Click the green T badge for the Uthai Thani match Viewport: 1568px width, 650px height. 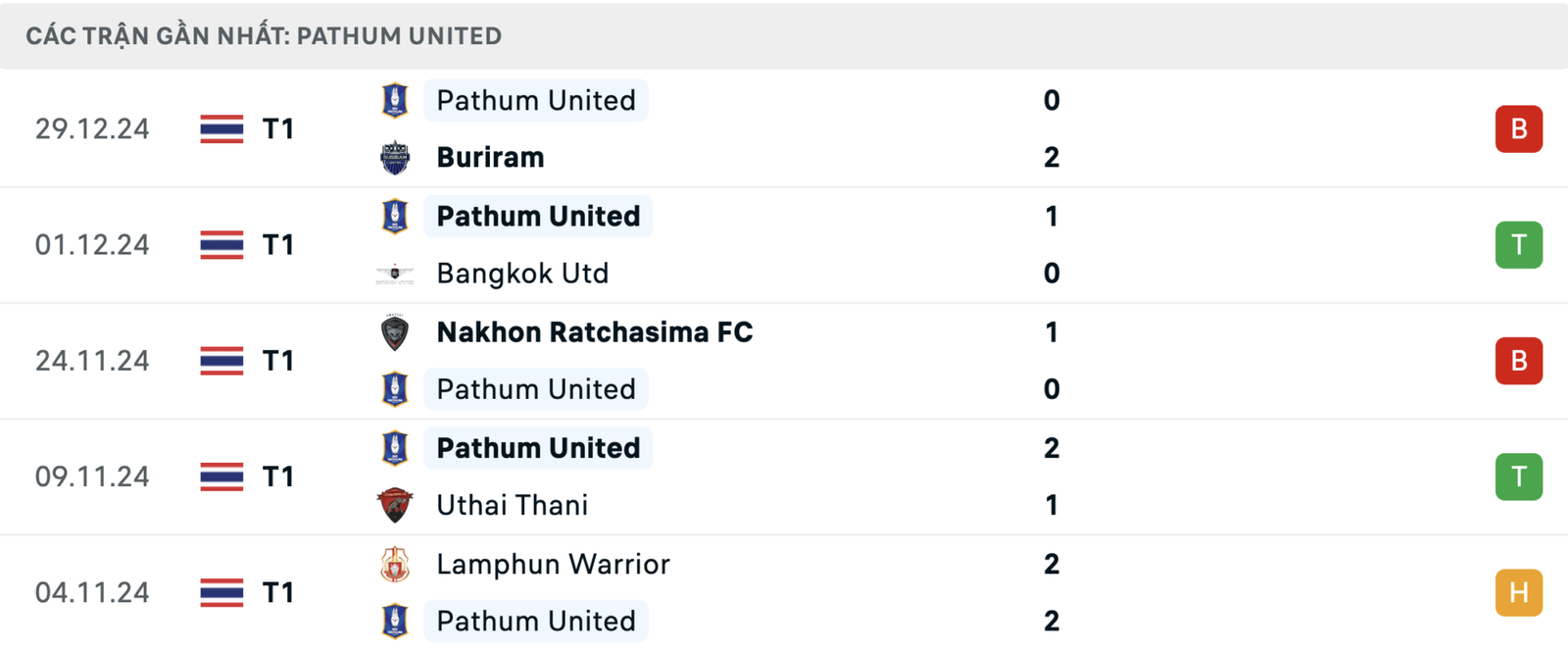(x=1519, y=476)
